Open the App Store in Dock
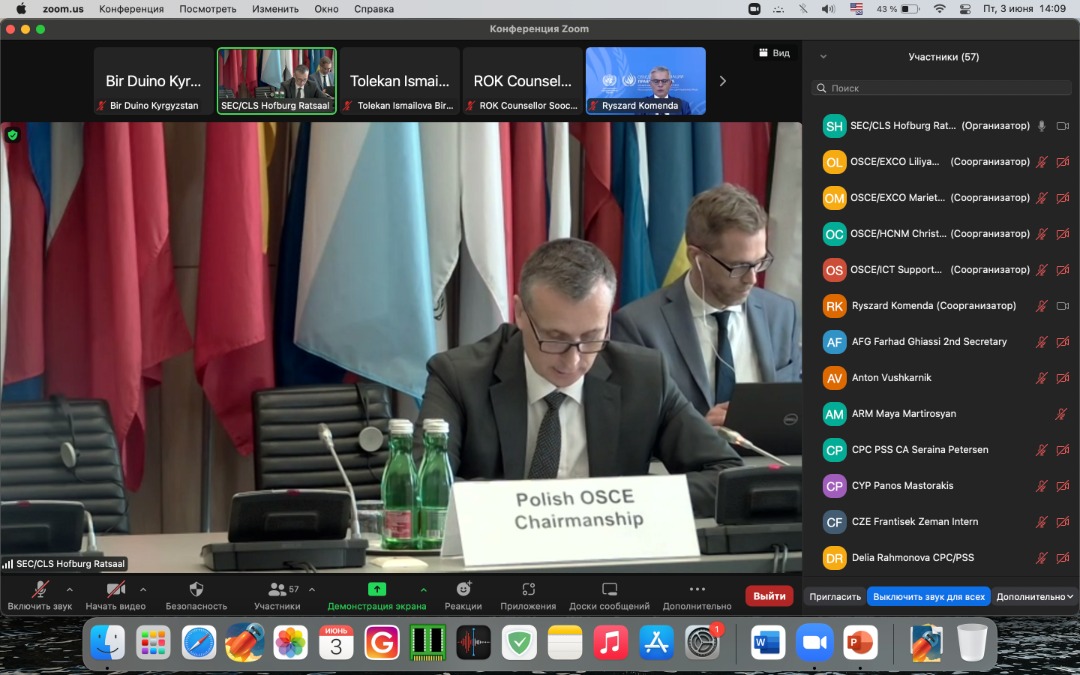 point(656,643)
